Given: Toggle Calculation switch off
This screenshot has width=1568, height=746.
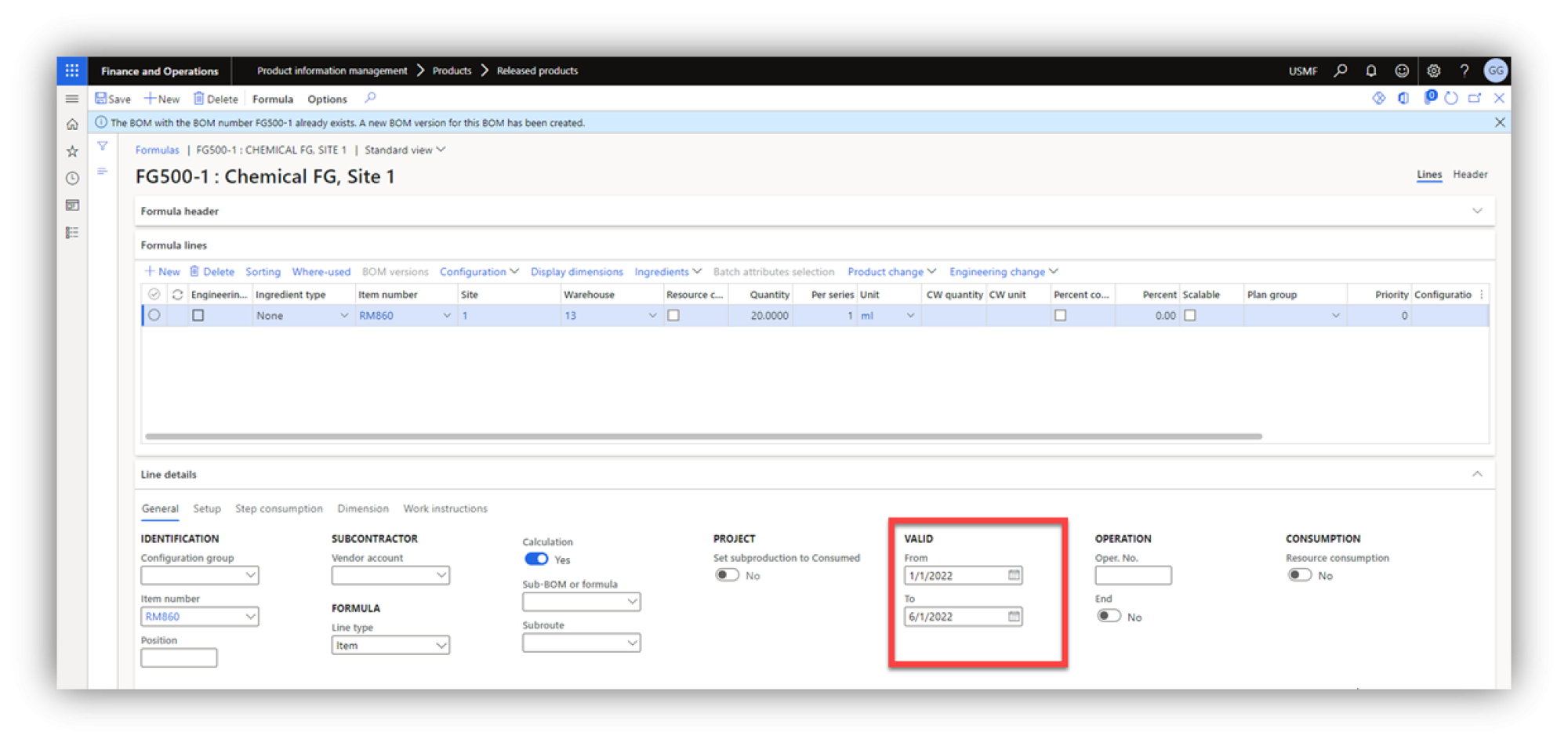Looking at the screenshot, I should (x=536, y=559).
